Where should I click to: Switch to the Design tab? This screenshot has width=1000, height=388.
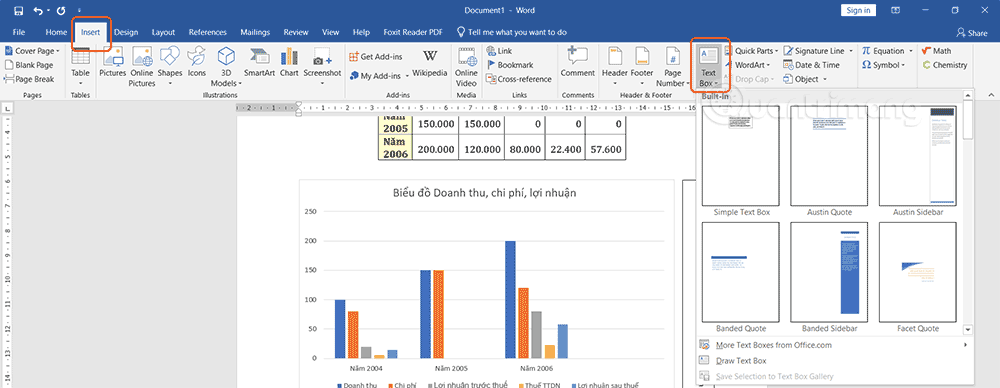click(x=126, y=32)
